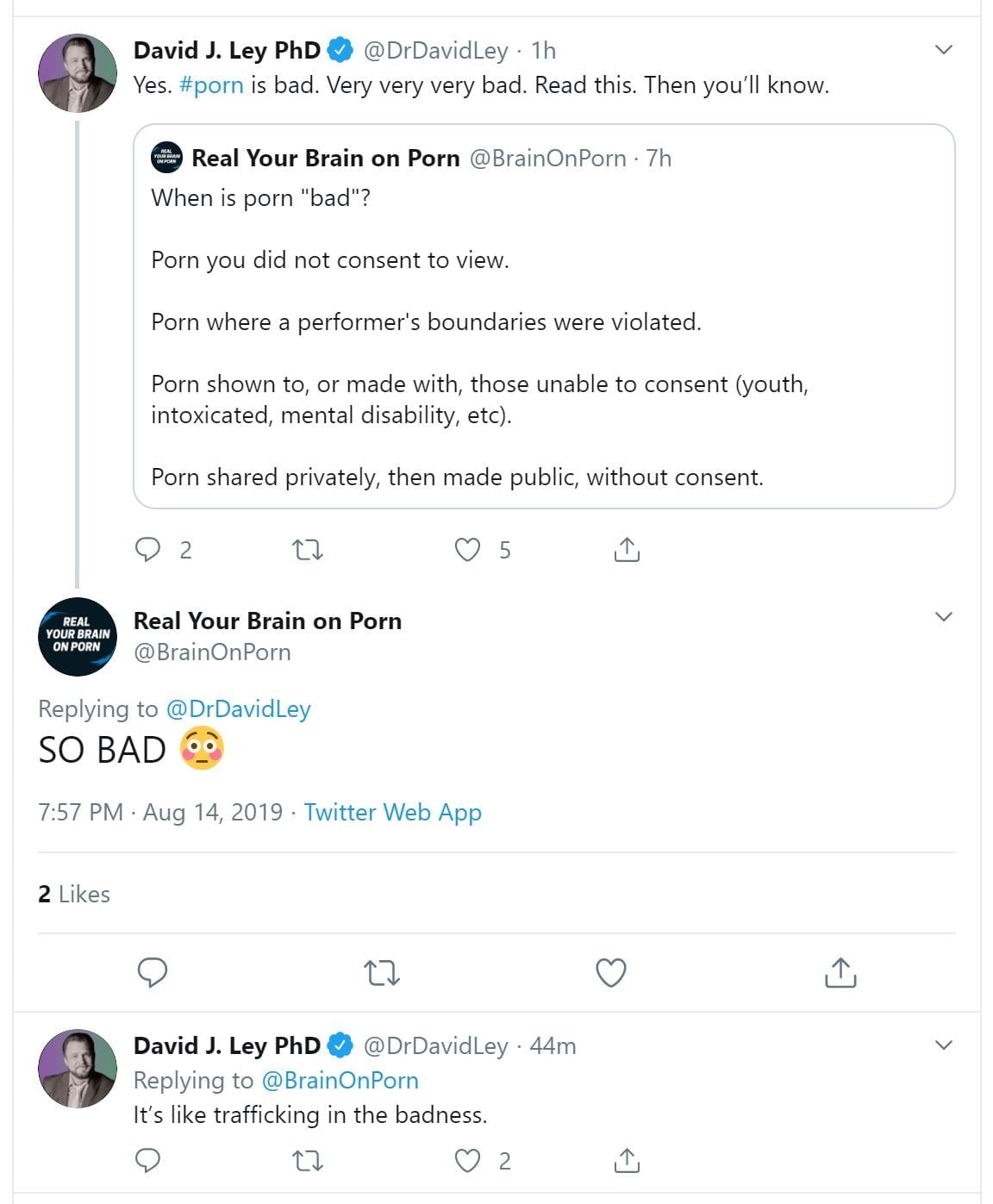The width and height of the screenshot is (993, 1204).
Task: Open options chevron on top tweet
Action: (x=944, y=50)
